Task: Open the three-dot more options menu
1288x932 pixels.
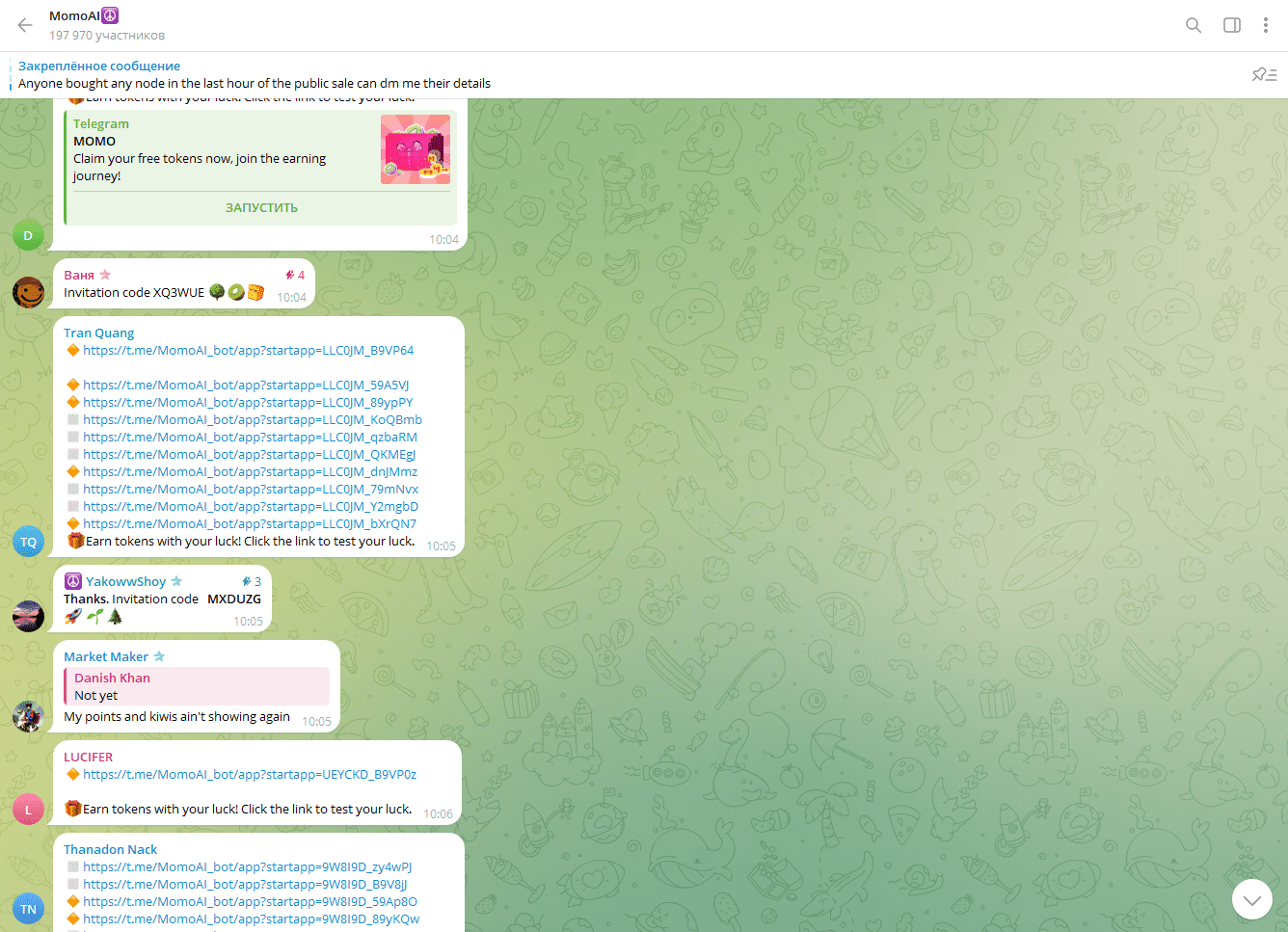Action: [1265, 25]
